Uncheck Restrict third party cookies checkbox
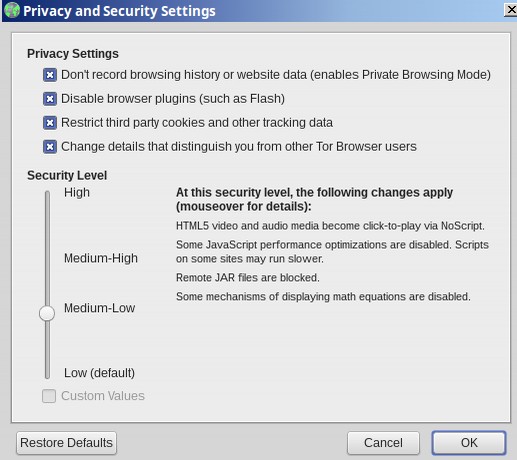The image size is (517, 460). click(x=50, y=123)
